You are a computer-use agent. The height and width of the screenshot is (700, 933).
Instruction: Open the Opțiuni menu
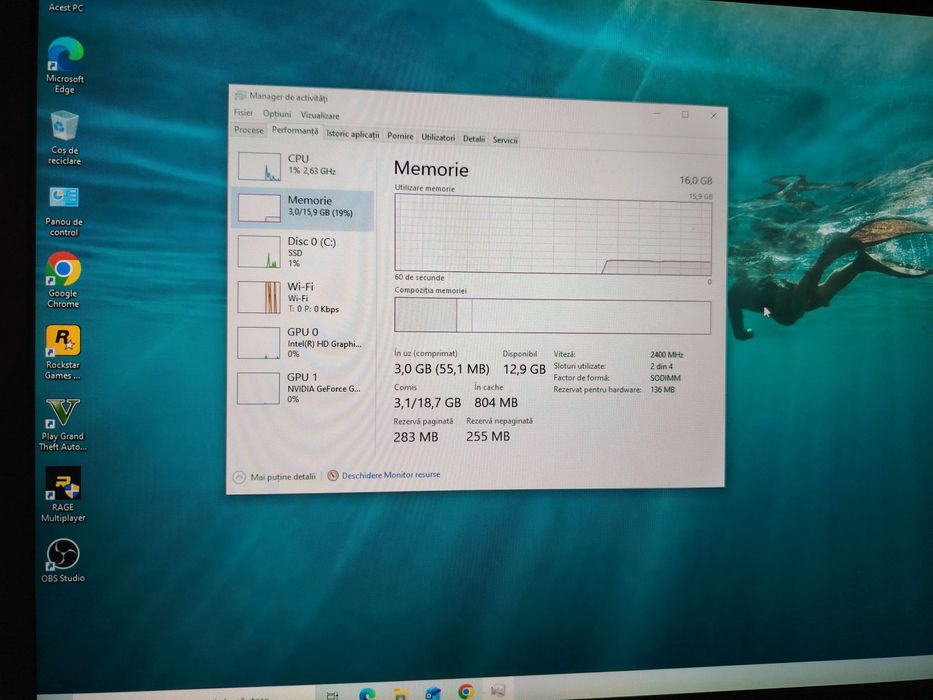pos(277,114)
